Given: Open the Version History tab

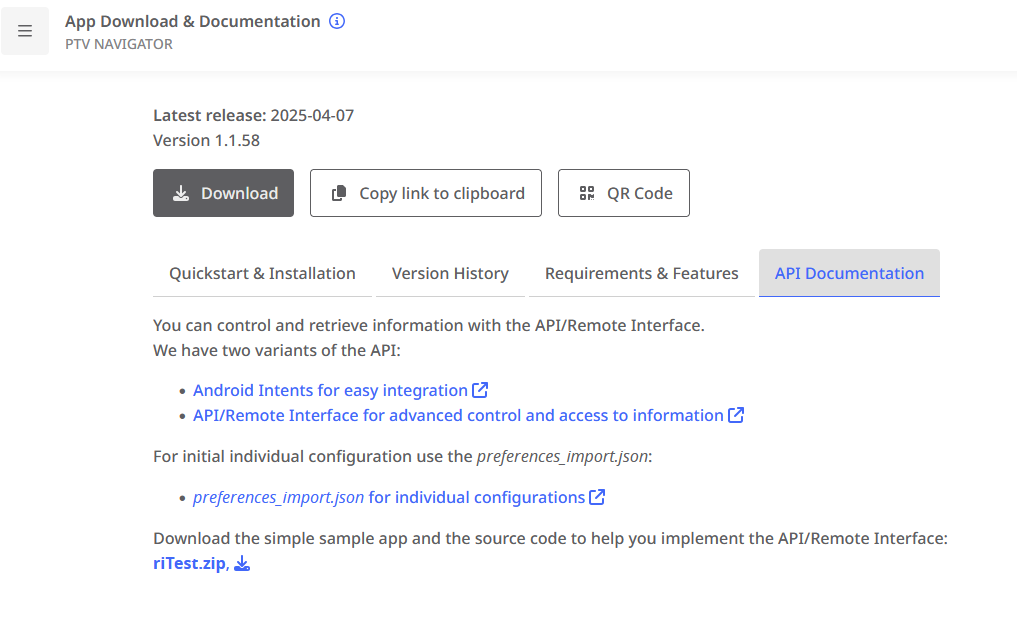Looking at the screenshot, I should pyautogui.click(x=450, y=273).
